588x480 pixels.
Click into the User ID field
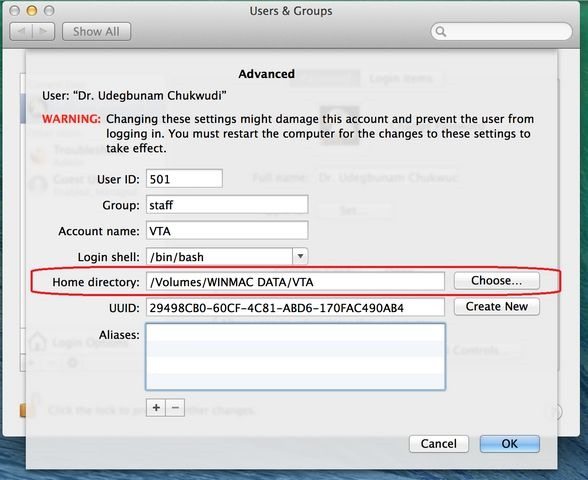pyautogui.click(x=184, y=178)
